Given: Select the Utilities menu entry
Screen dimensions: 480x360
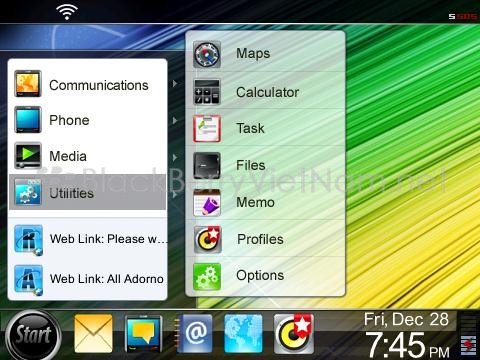Looking at the screenshot, I should [87, 192].
